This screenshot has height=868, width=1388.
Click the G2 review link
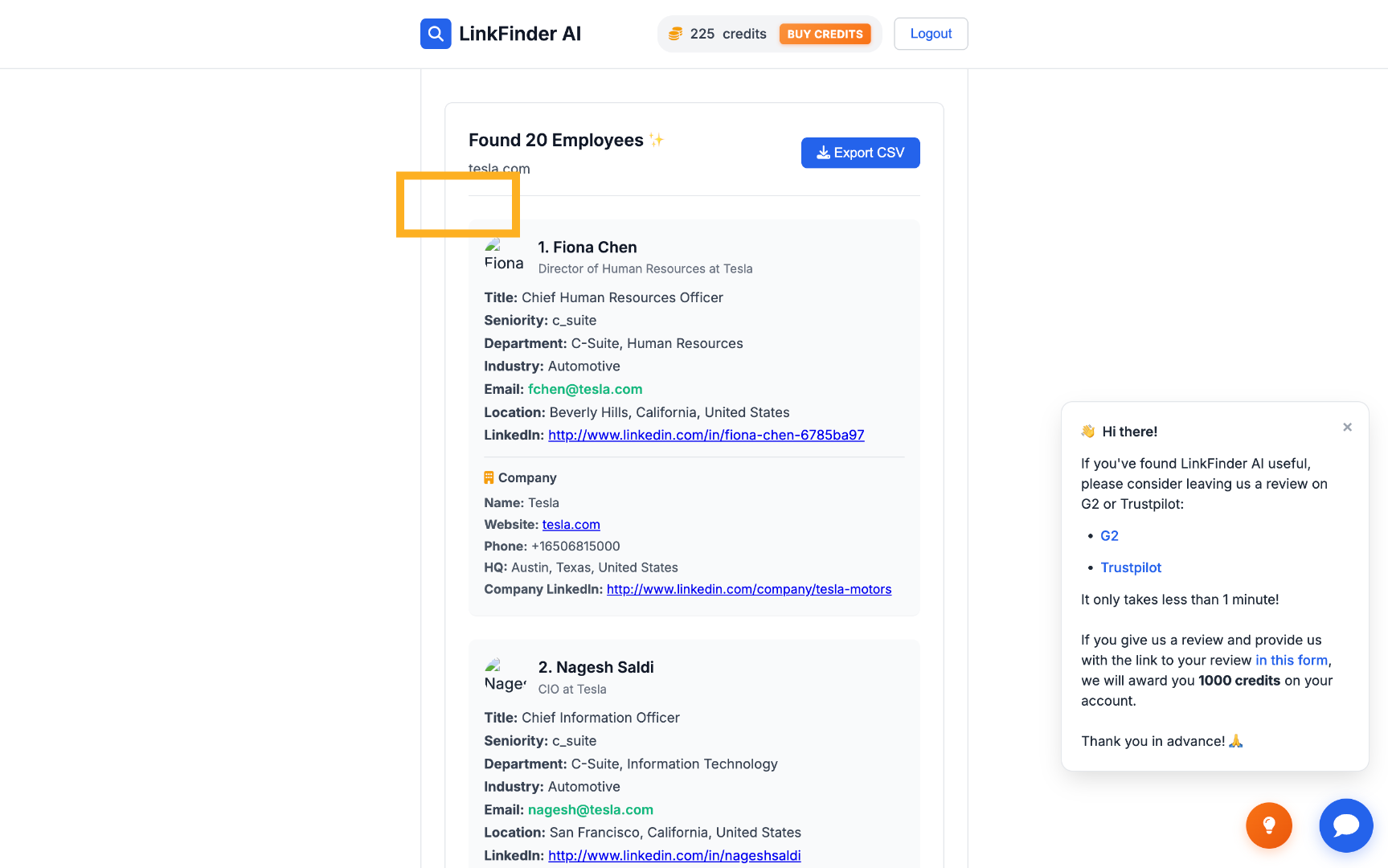point(1109,535)
